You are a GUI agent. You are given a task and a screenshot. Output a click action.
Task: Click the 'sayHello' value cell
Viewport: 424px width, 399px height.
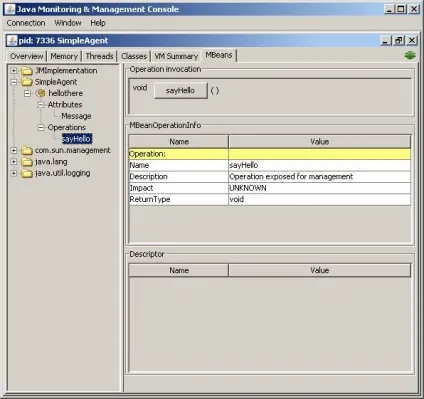[x=320, y=165]
